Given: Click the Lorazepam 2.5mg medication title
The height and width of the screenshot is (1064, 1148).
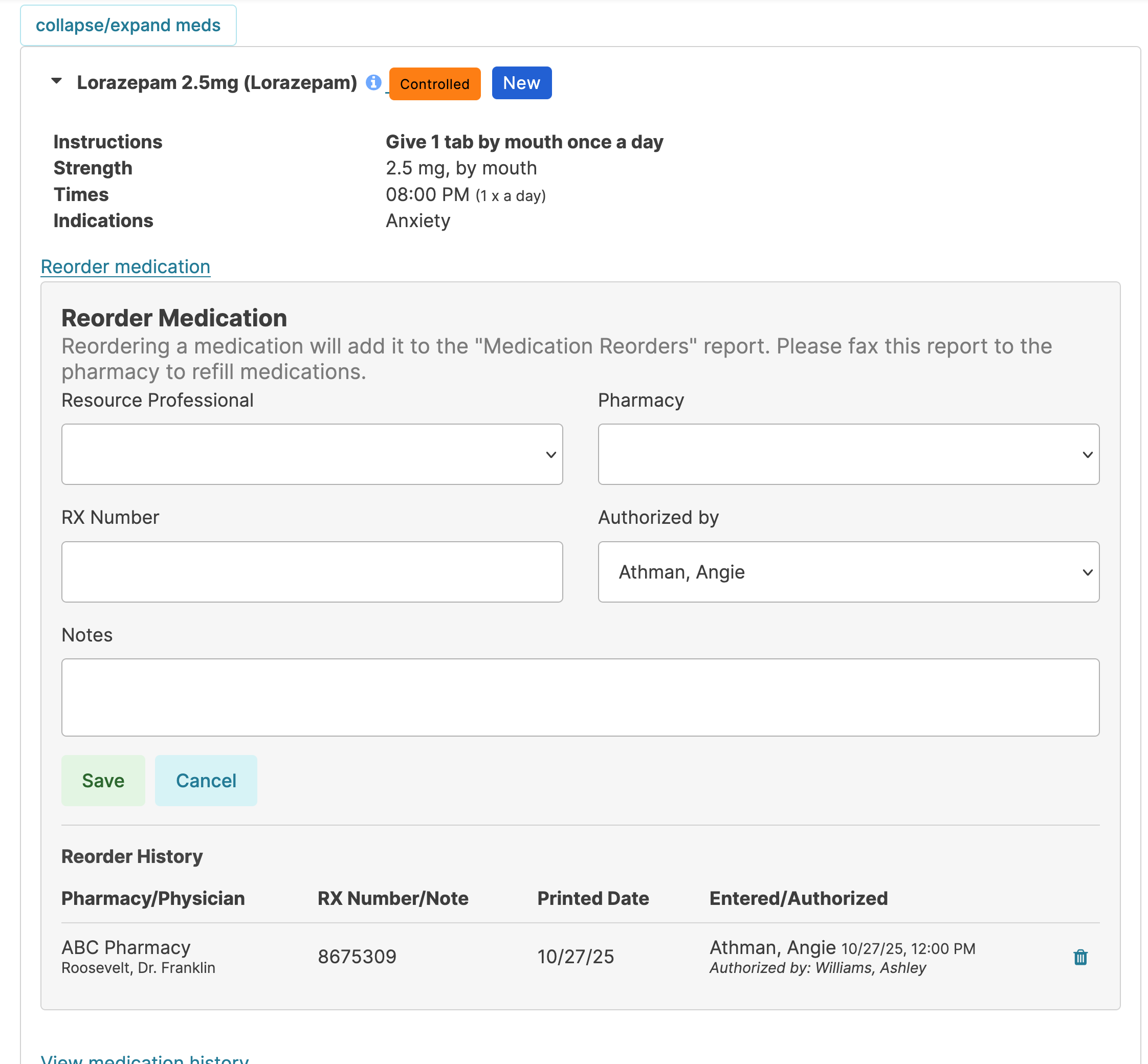Looking at the screenshot, I should click(x=216, y=82).
